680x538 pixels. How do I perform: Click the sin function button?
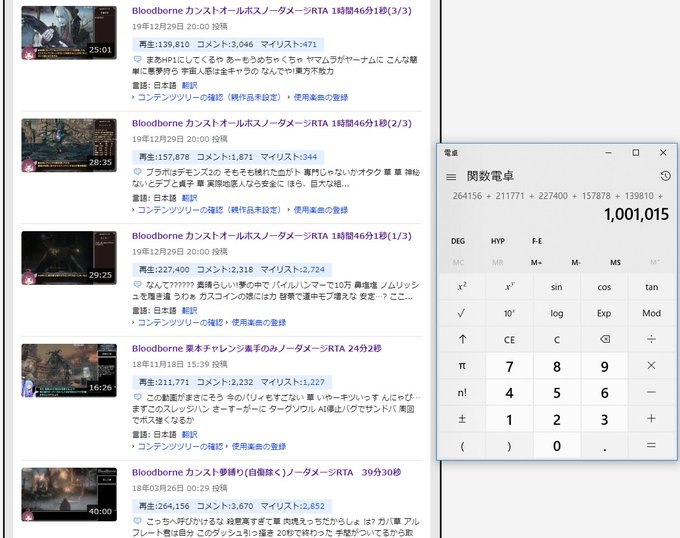pos(556,287)
